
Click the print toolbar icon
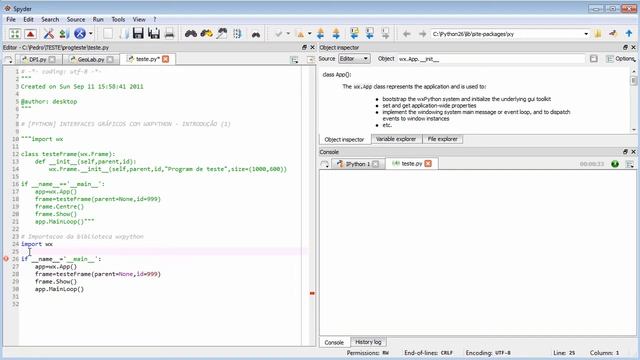[169, 34]
